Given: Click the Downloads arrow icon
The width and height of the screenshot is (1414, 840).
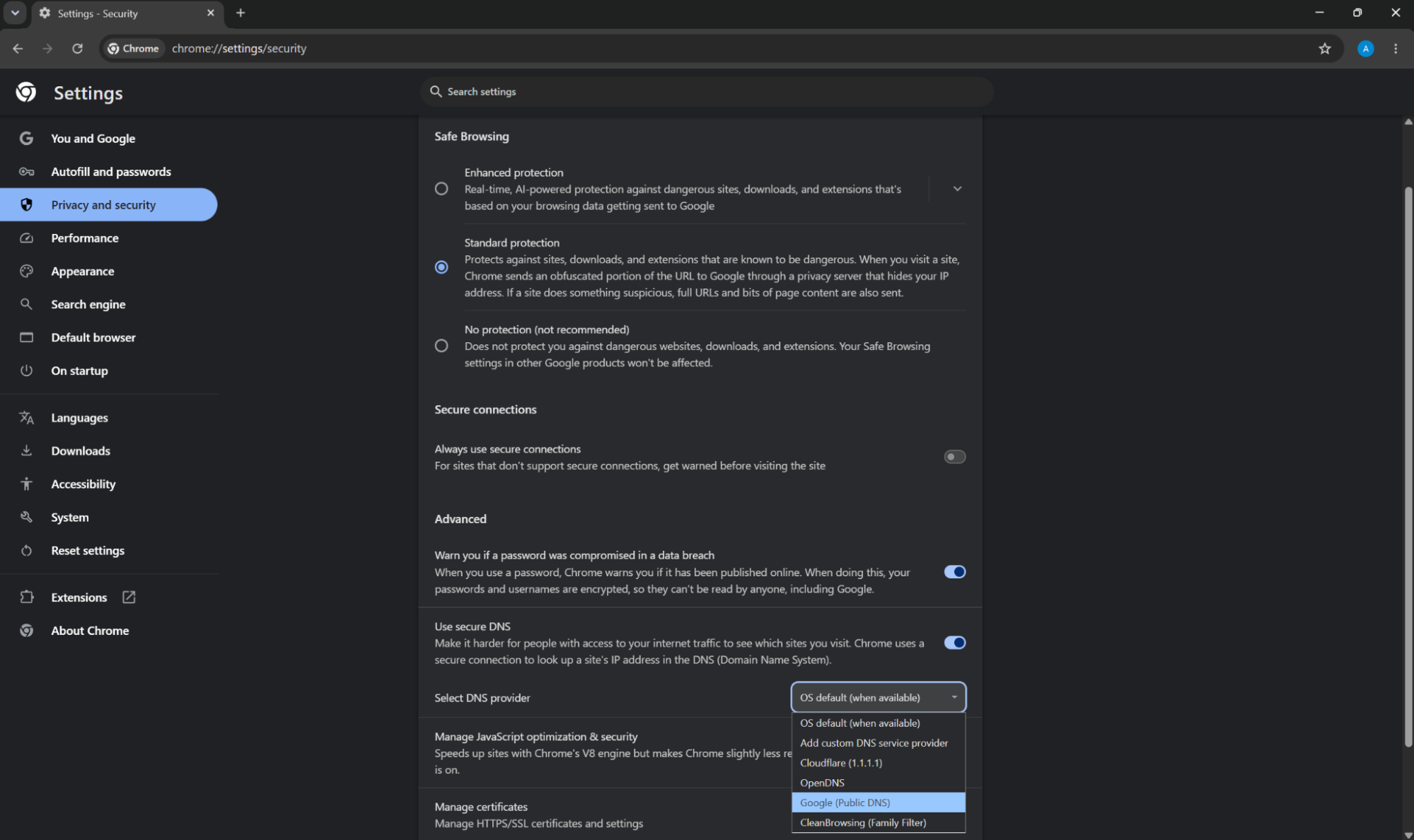Looking at the screenshot, I should click(26, 451).
